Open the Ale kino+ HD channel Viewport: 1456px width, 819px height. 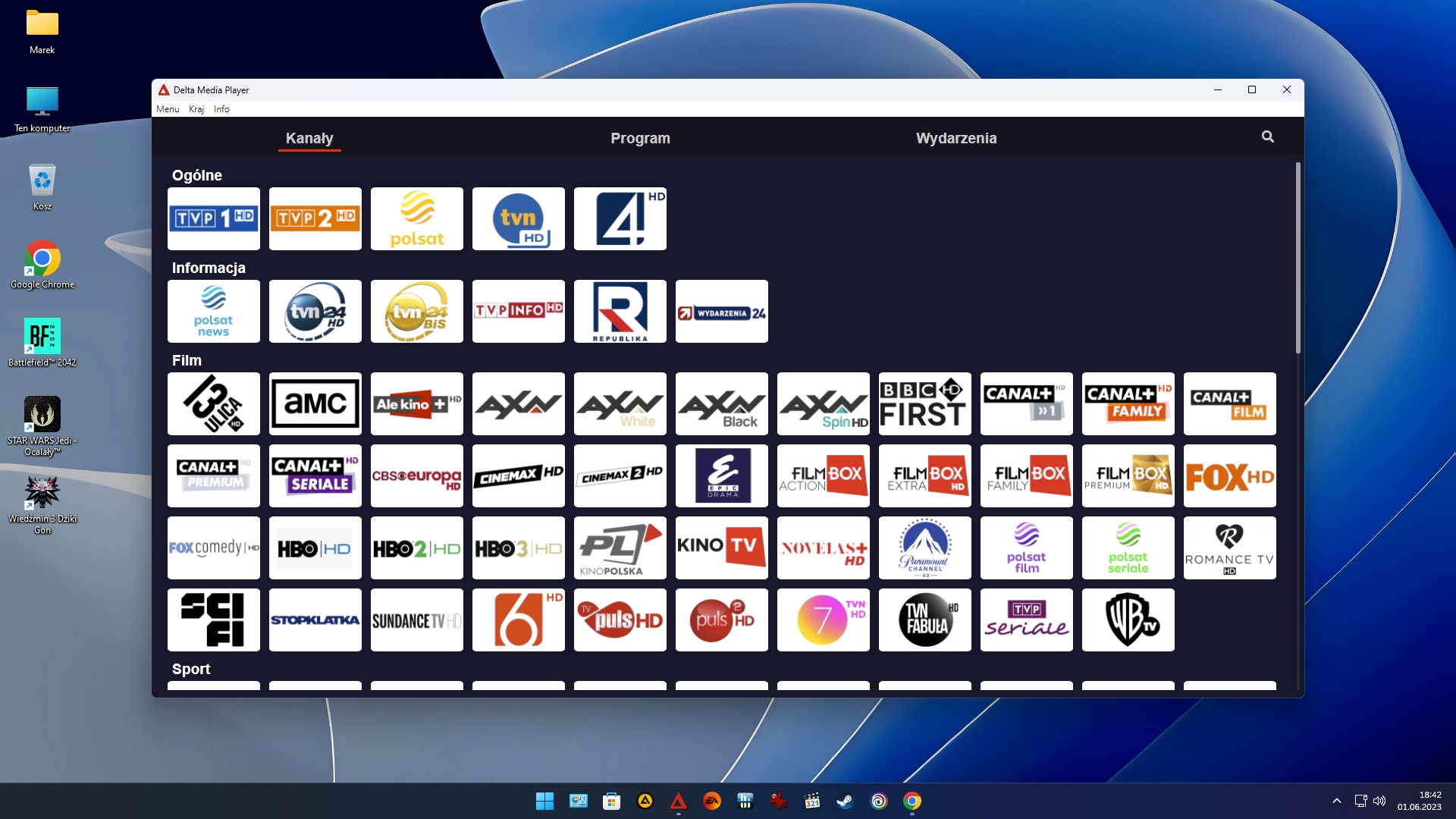coord(417,403)
